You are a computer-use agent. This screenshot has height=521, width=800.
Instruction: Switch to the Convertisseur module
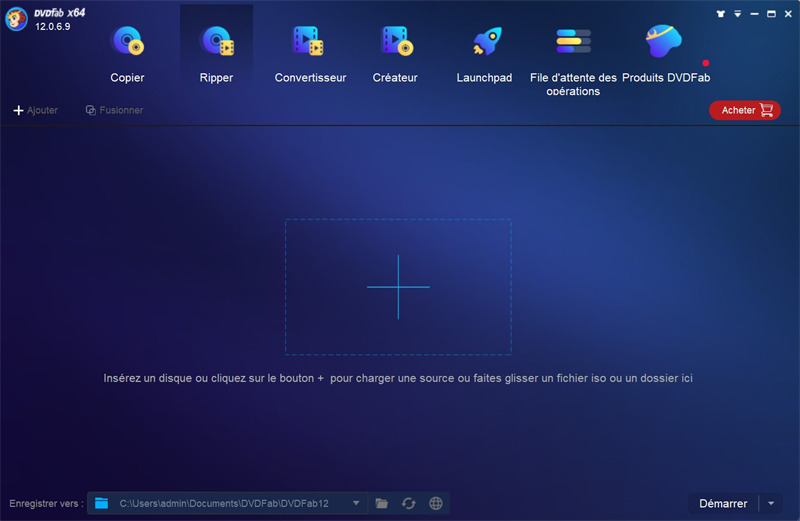(x=310, y=54)
